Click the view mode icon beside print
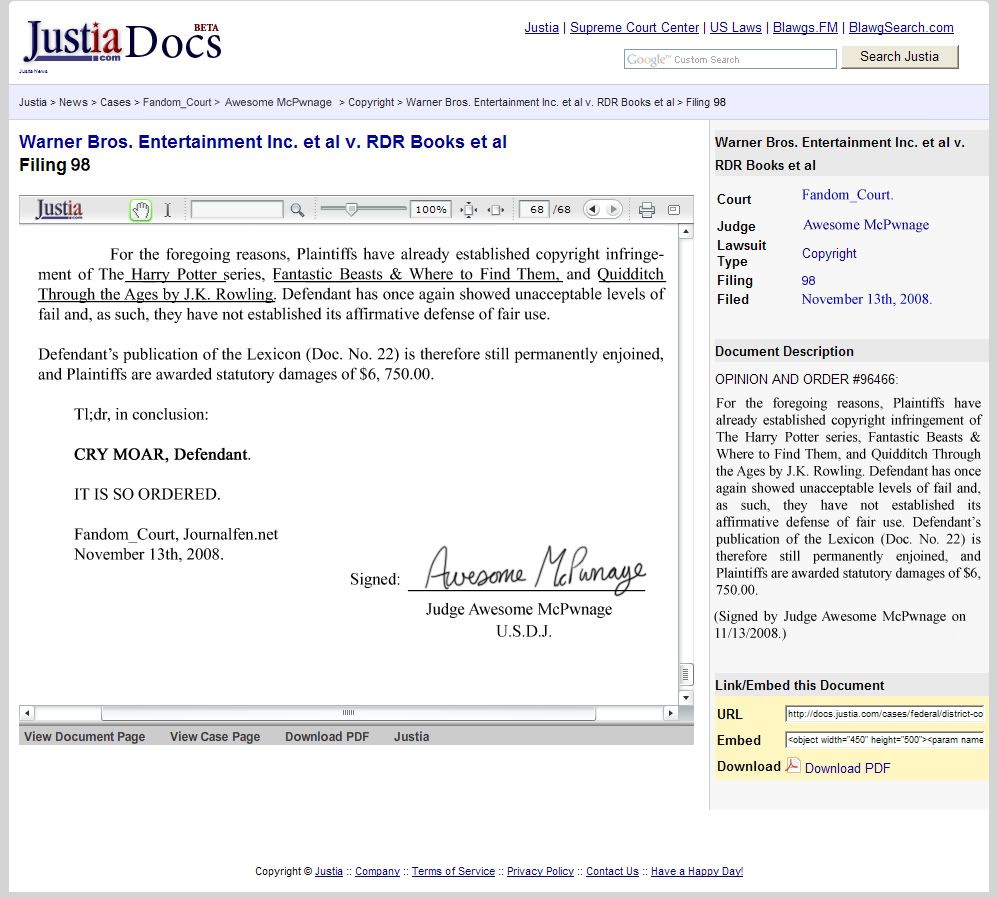This screenshot has width=998, height=898. click(674, 210)
